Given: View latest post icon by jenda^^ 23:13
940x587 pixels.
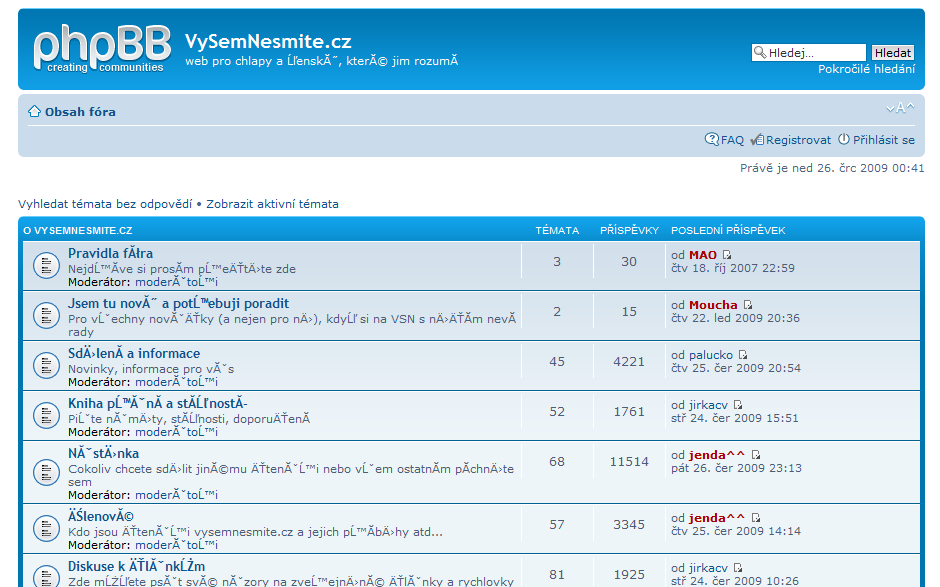Looking at the screenshot, I should (x=755, y=455).
